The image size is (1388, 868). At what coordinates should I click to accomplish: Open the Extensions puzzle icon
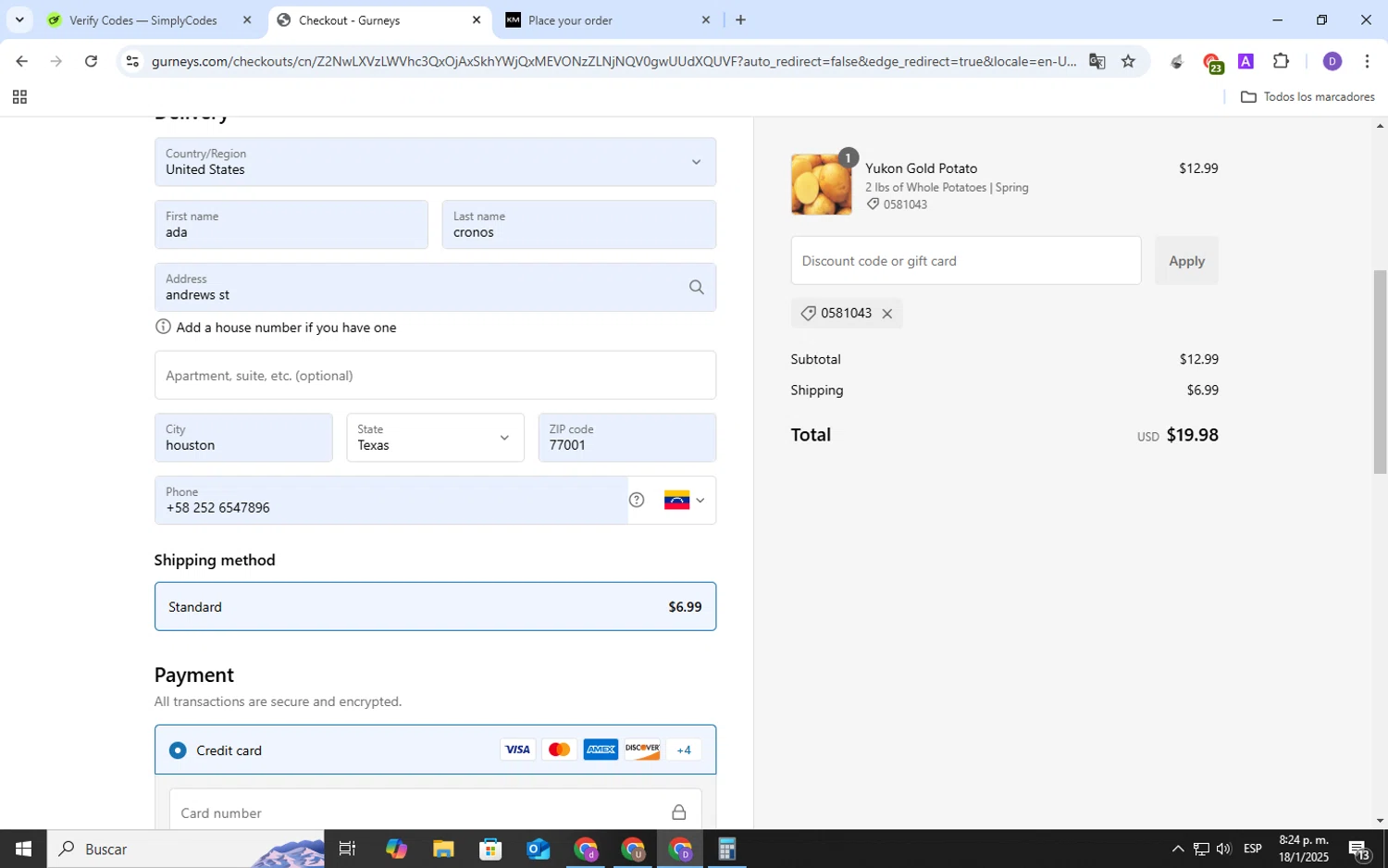[1281, 62]
